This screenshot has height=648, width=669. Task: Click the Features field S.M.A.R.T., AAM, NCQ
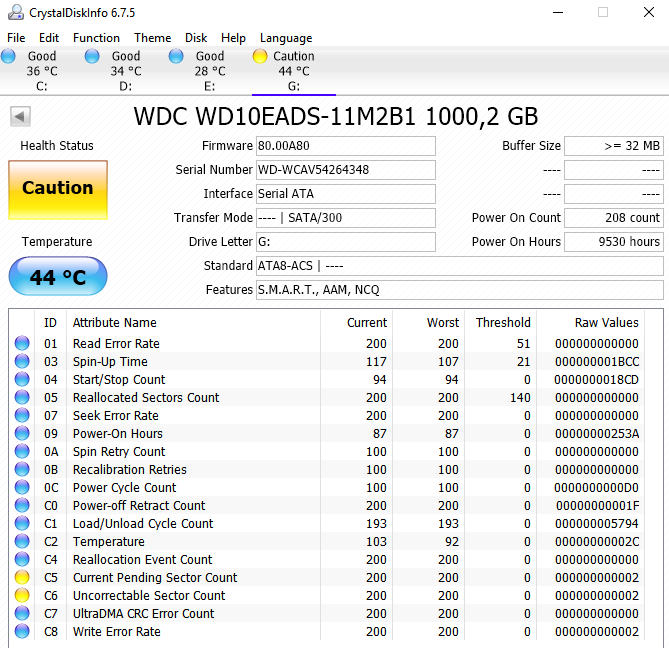460,290
